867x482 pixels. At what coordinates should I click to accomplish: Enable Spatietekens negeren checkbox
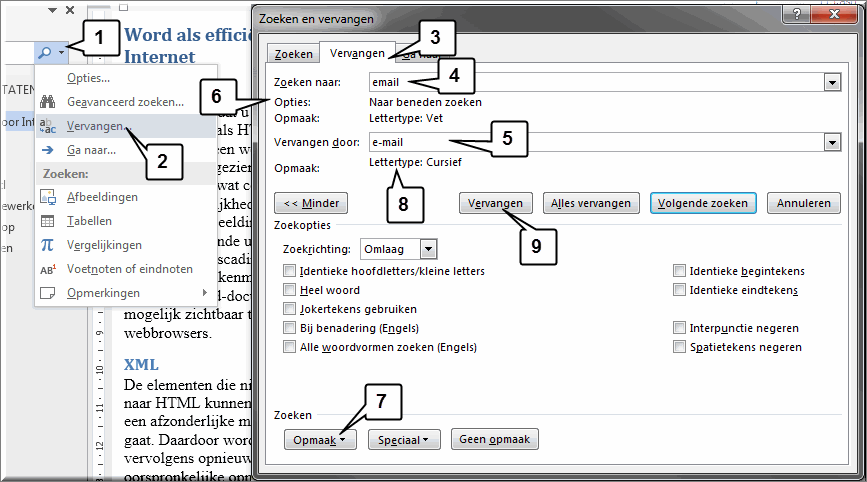point(679,347)
